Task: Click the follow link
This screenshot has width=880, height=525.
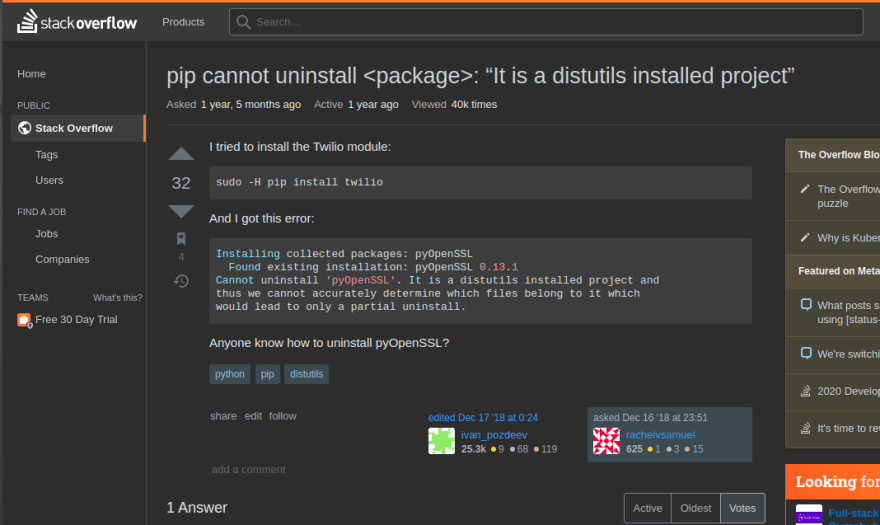Action: point(283,416)
